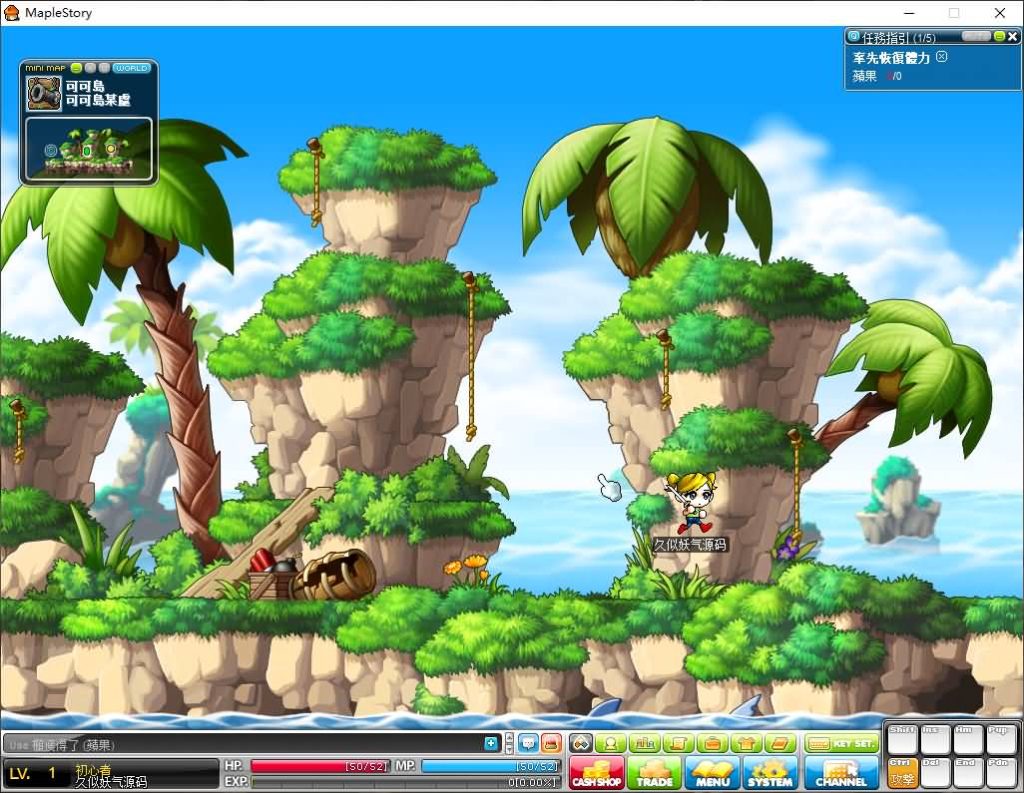The height and width of the screenshot is (793, 1024).
Task: Click the Hm quick slot
Action: pyautogui.click(x=968, y=739)
